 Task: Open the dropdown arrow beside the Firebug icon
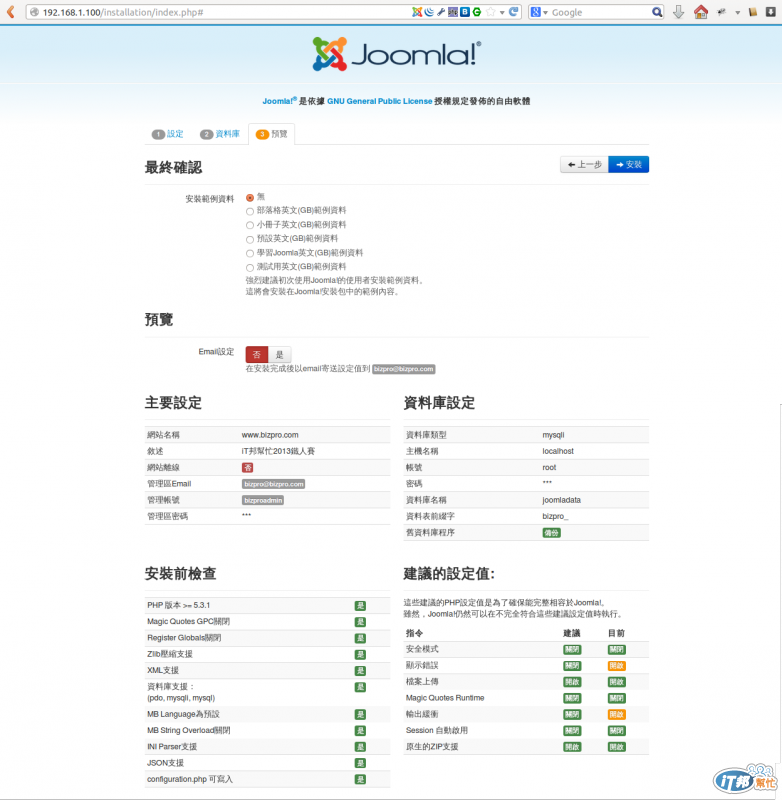pyautogui.click(x=738, y=12)
